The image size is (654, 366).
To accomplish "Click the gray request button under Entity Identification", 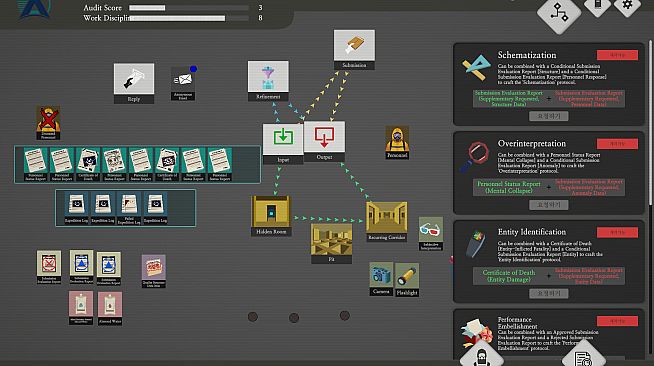I will pyautogui.click(x=548, y=293).
